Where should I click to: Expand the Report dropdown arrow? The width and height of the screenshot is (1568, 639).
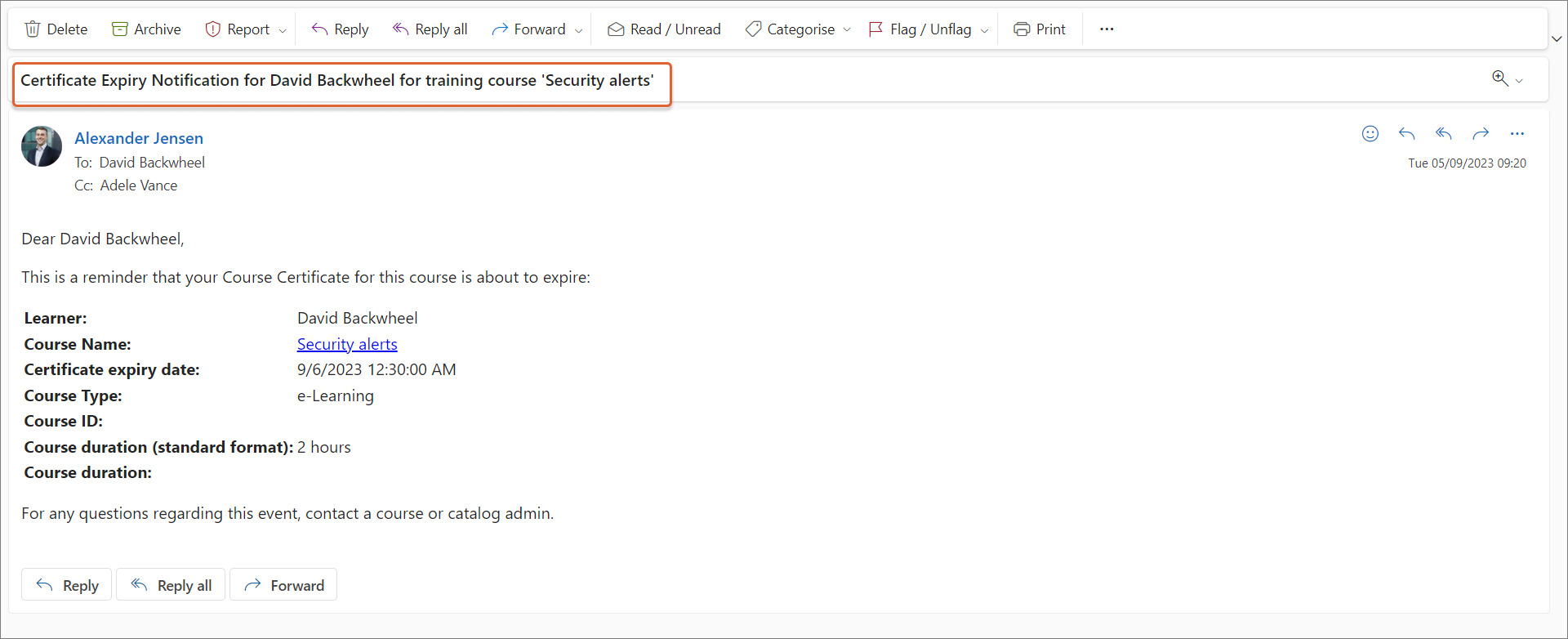[x=283, y=30]
